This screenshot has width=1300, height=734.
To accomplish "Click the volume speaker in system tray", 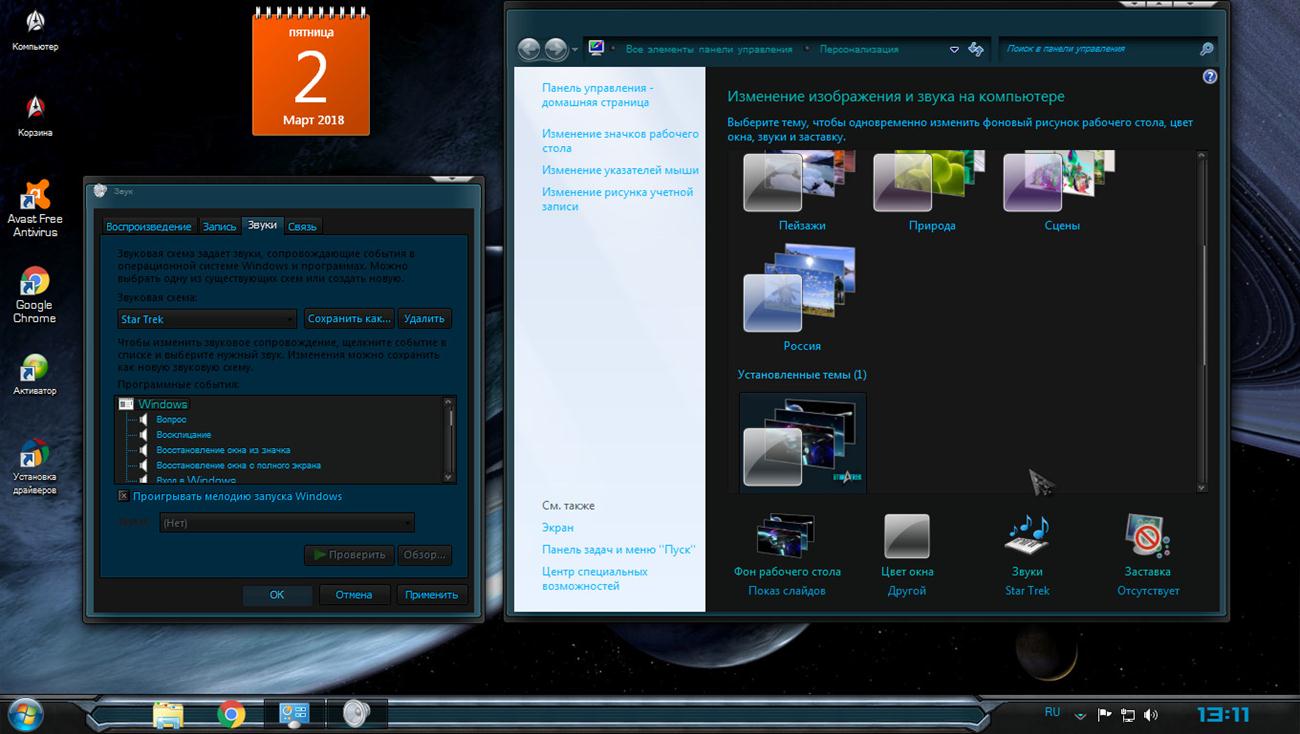I will [x=1151, y=714].
